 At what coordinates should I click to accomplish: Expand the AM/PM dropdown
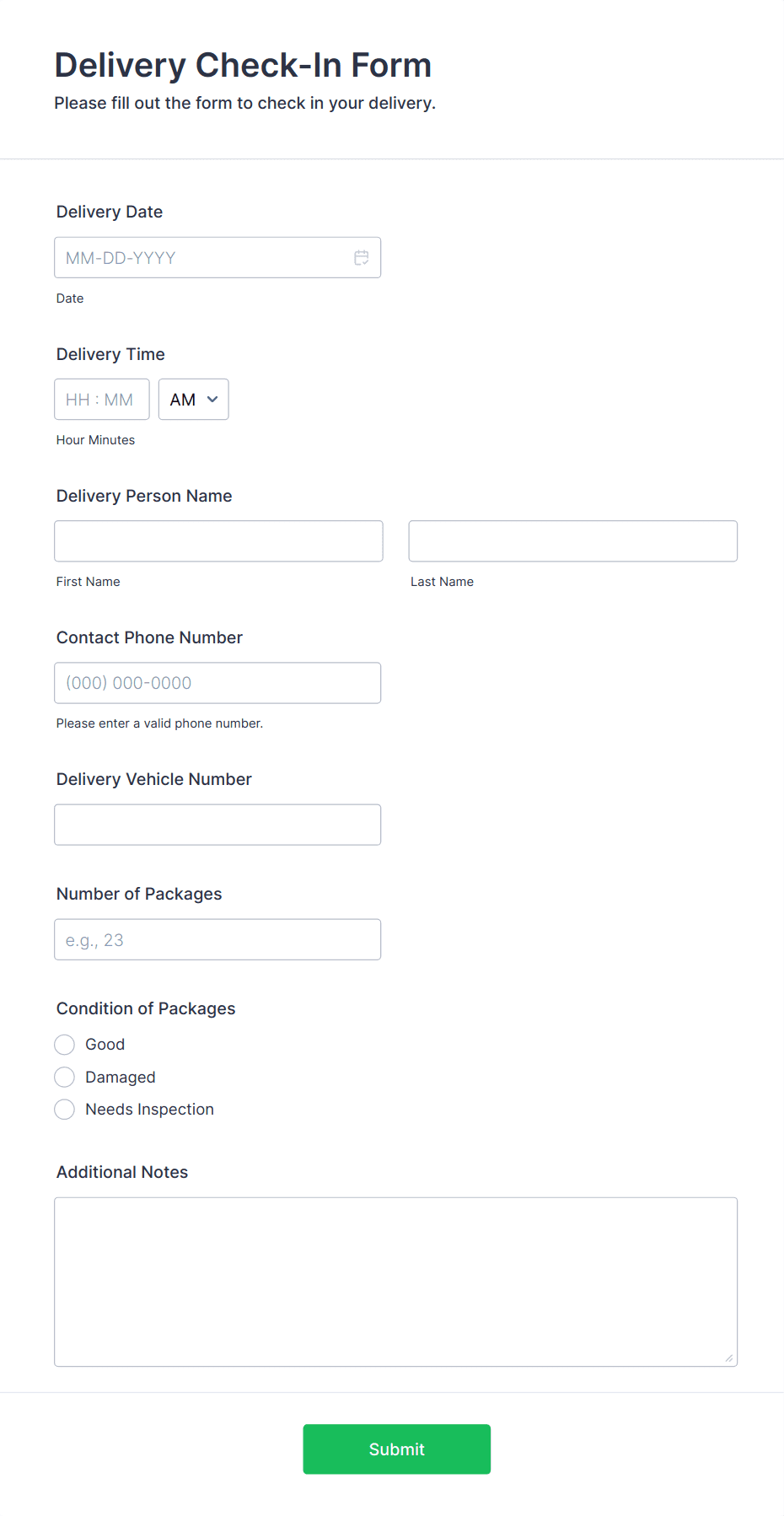coord(194,400)
